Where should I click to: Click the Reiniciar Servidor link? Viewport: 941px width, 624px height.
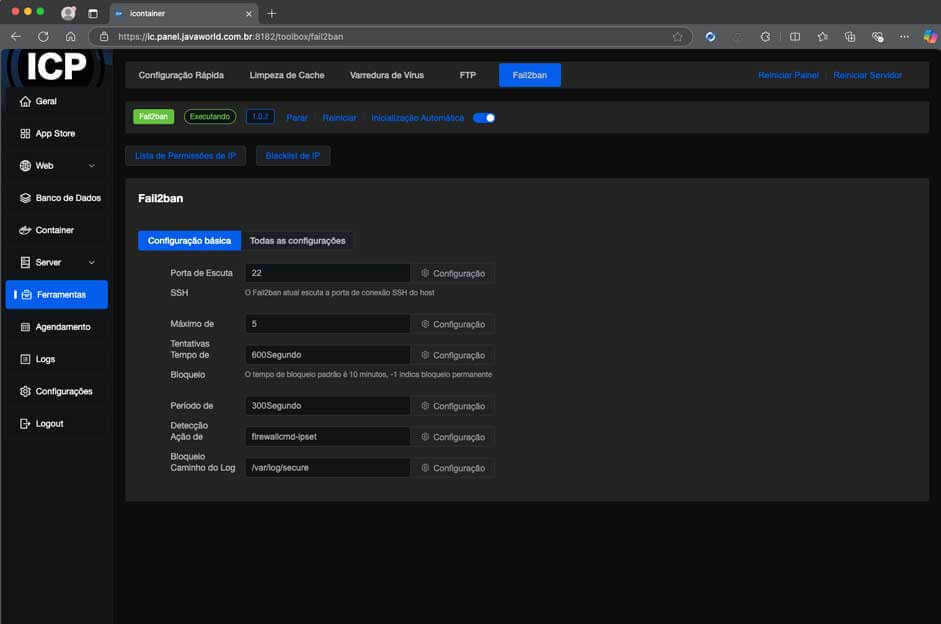867,75
